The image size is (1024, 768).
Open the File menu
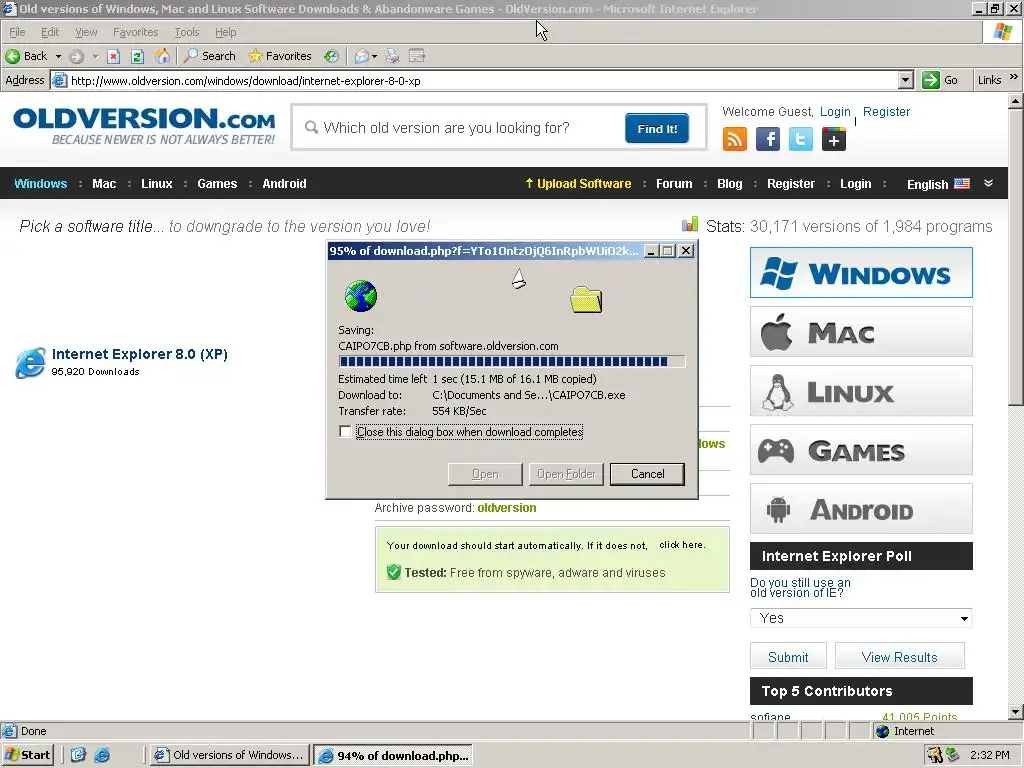[x=17, y=32]
